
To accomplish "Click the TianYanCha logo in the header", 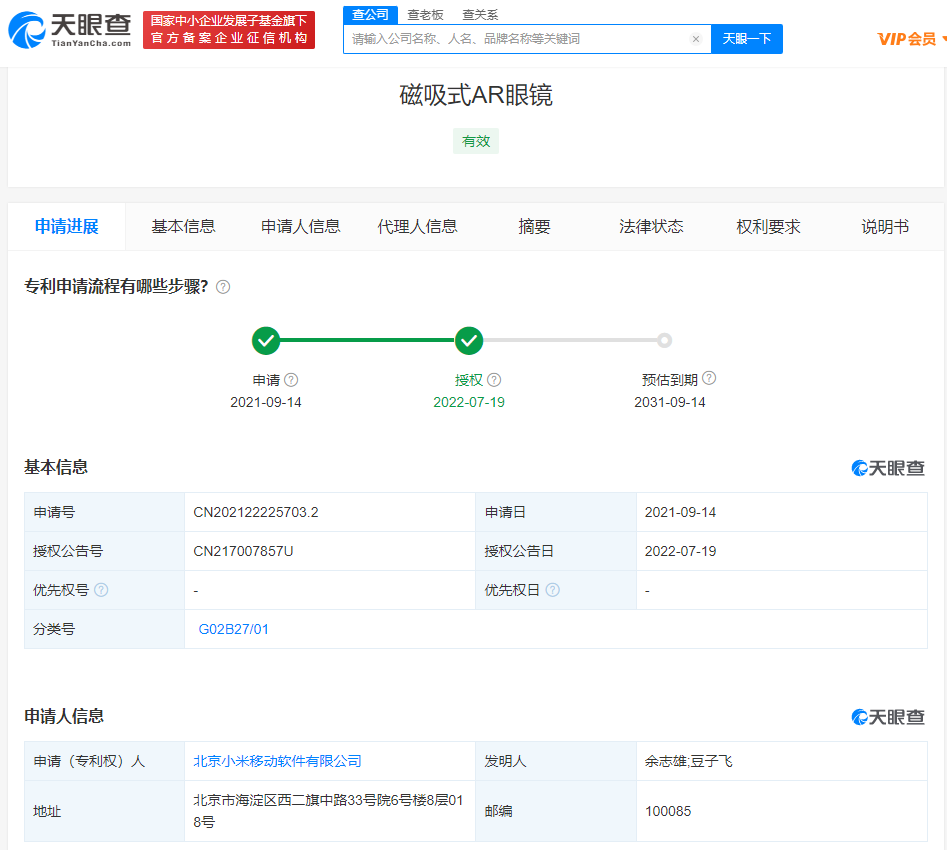I will point(69,29).
